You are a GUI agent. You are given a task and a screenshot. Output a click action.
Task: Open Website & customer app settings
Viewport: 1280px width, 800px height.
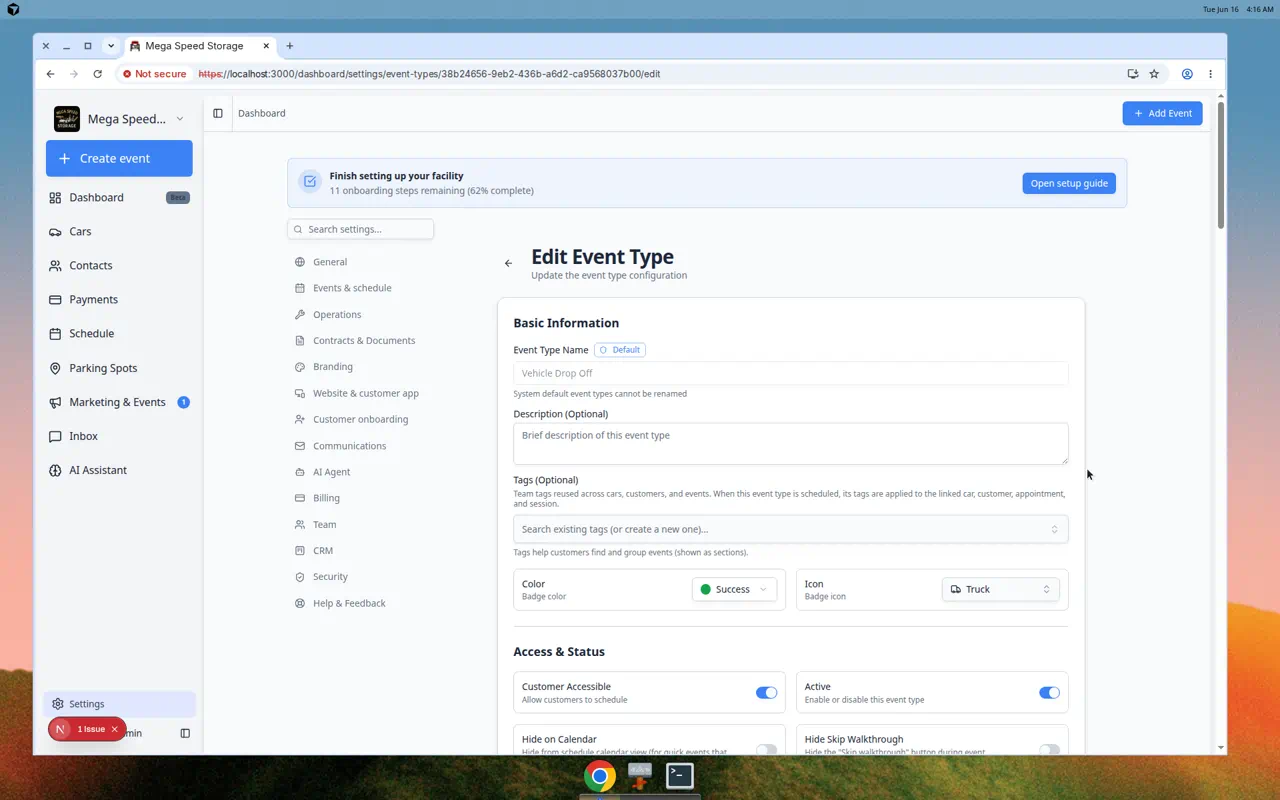(x=366, y=394)
